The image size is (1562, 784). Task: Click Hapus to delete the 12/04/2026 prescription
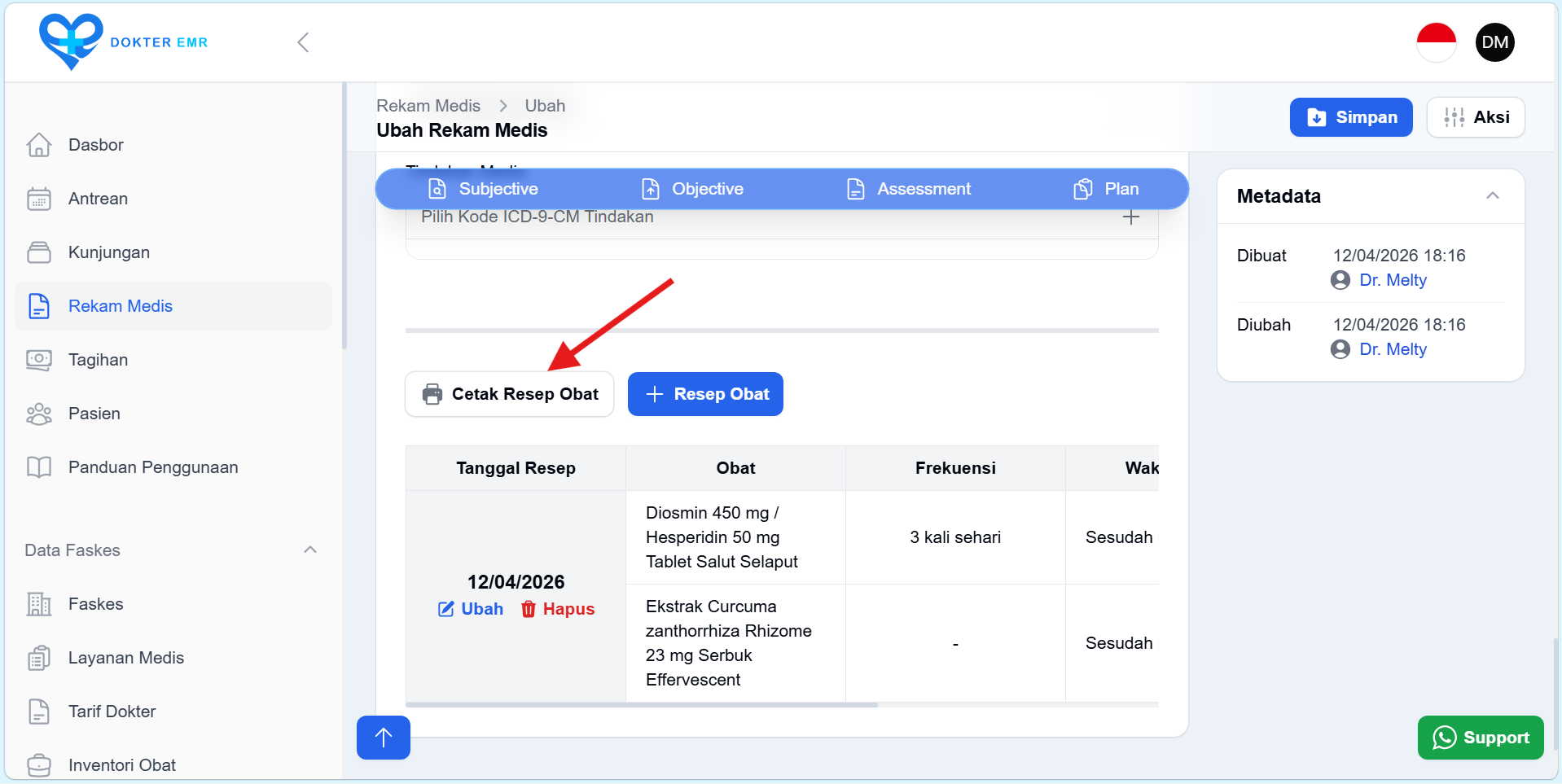point(558,609)
